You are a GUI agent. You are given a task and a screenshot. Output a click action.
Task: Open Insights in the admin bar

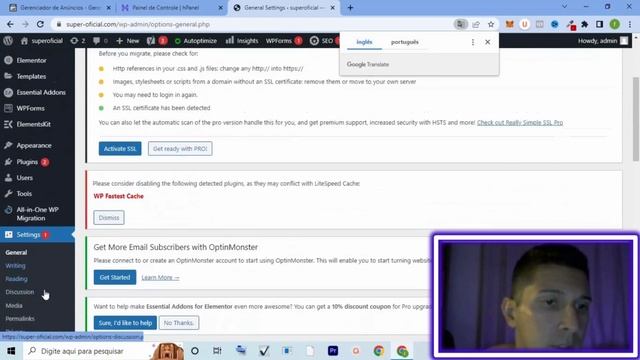coord(242,41)
